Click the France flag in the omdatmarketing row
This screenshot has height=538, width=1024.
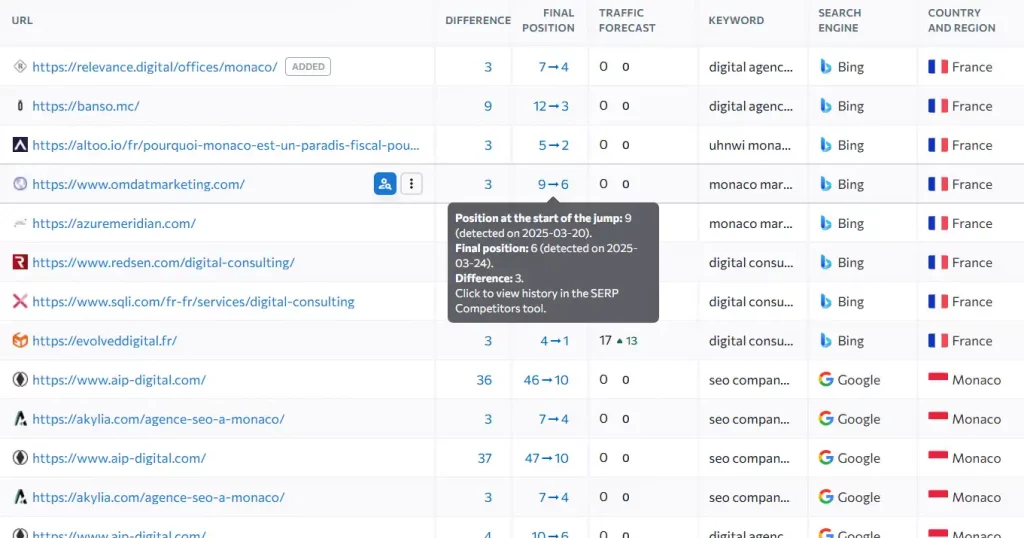pos(938,184)
